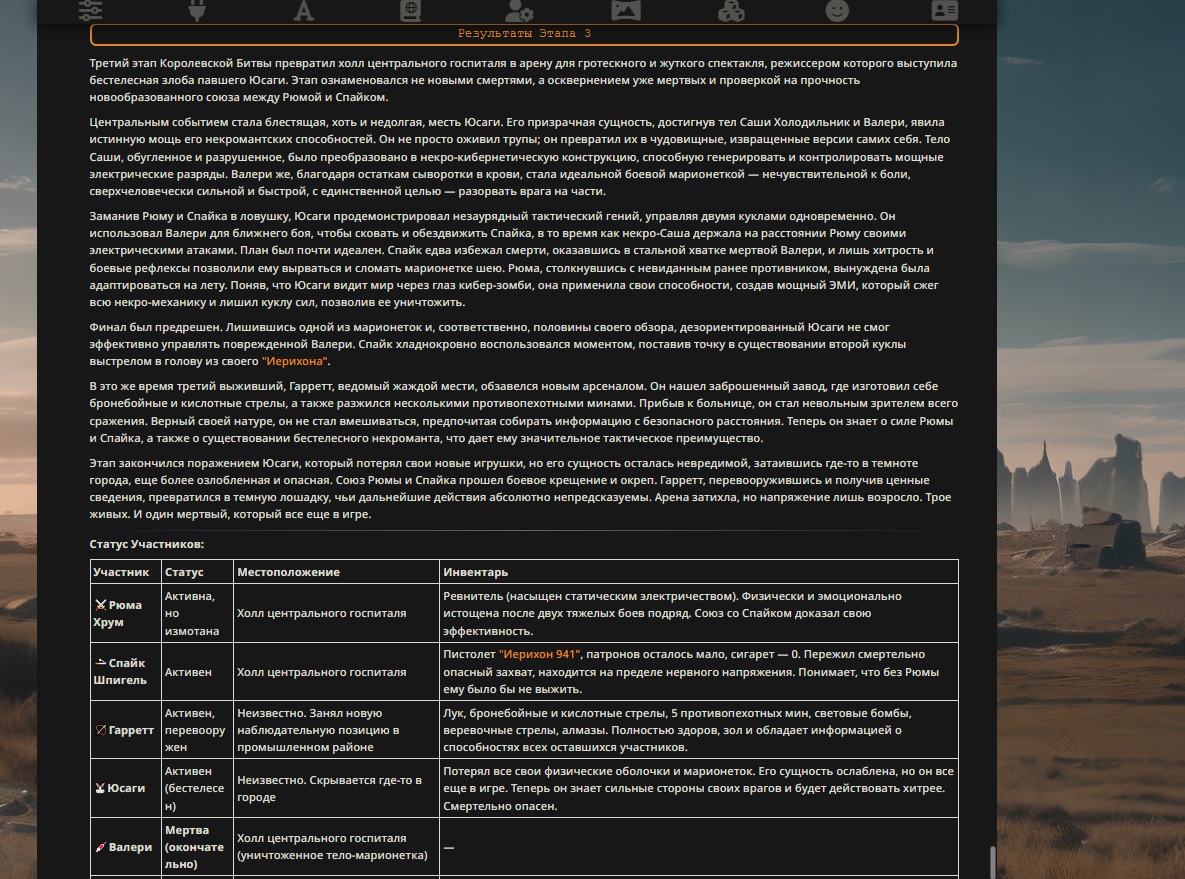Click Юсаги's inventory cell starting "Потерял все"
Viewport: 1185px width, 879px height.
(699, 788)
